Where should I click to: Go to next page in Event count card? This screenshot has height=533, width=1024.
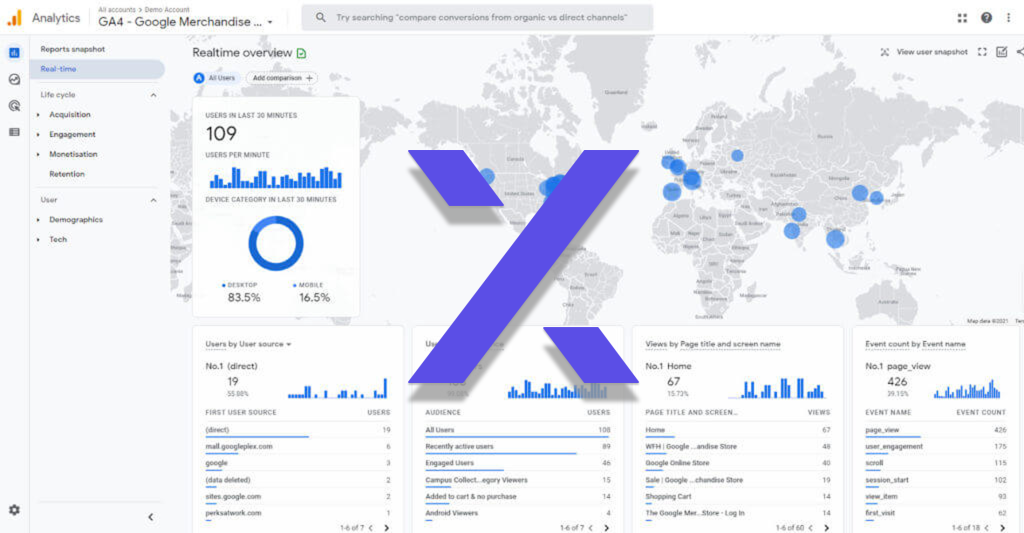point(1002,528)
